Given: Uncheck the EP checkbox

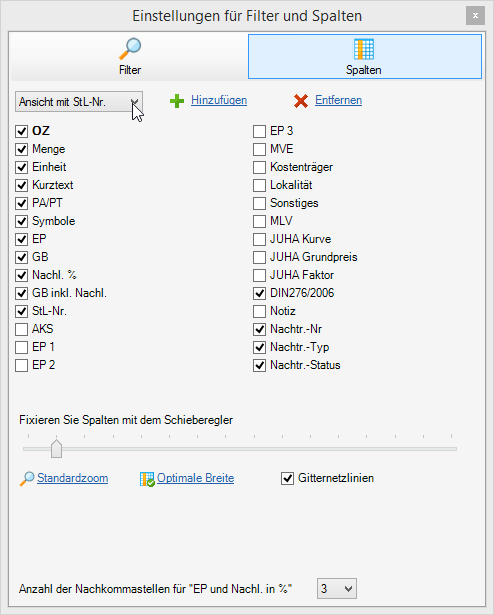Looking at the screenshot, I should 22,239.
